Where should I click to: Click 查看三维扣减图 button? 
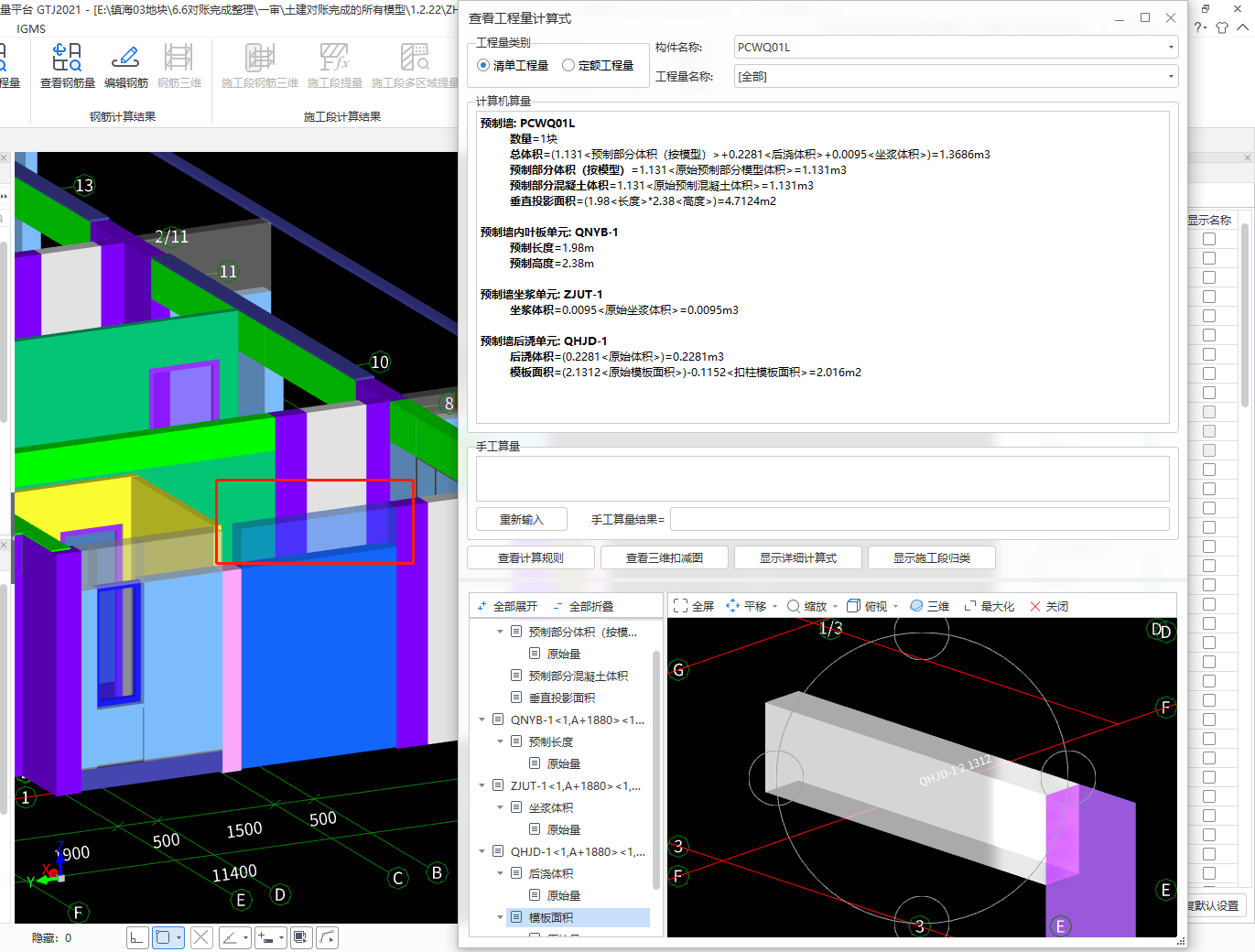point(665,557)
